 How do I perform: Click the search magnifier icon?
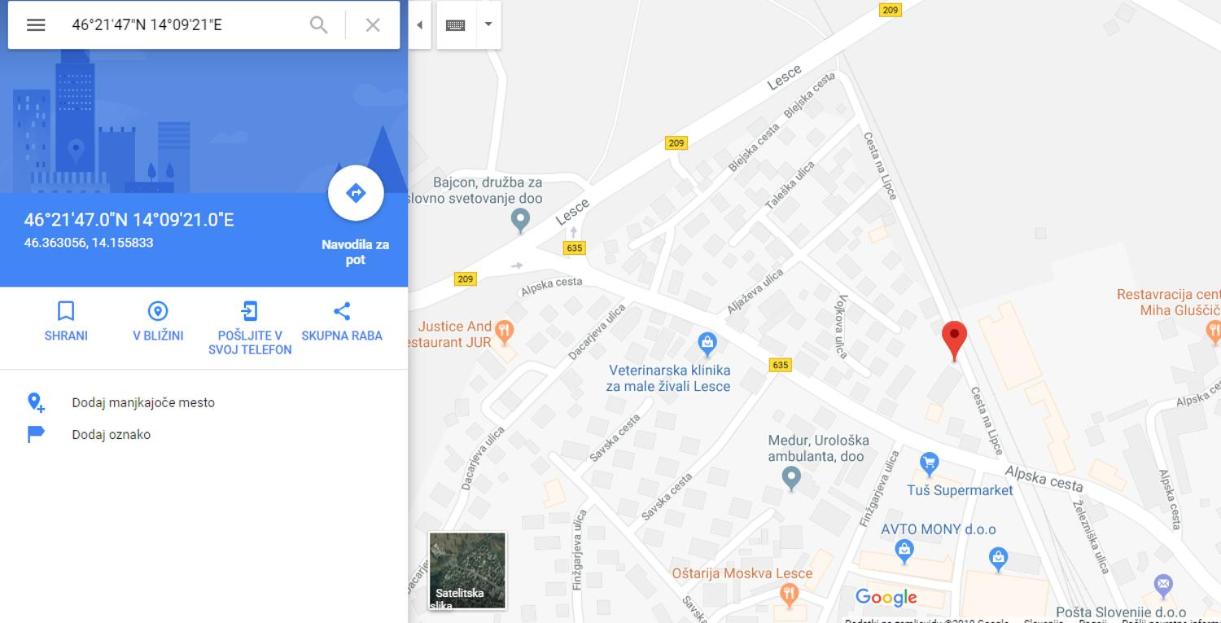tap(318, 25)
